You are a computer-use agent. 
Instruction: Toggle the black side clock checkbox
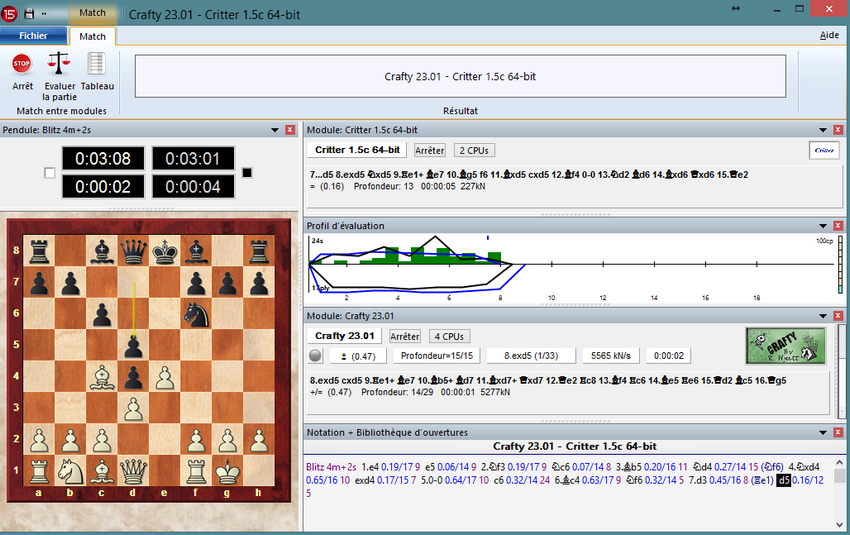tap(247, 173)
